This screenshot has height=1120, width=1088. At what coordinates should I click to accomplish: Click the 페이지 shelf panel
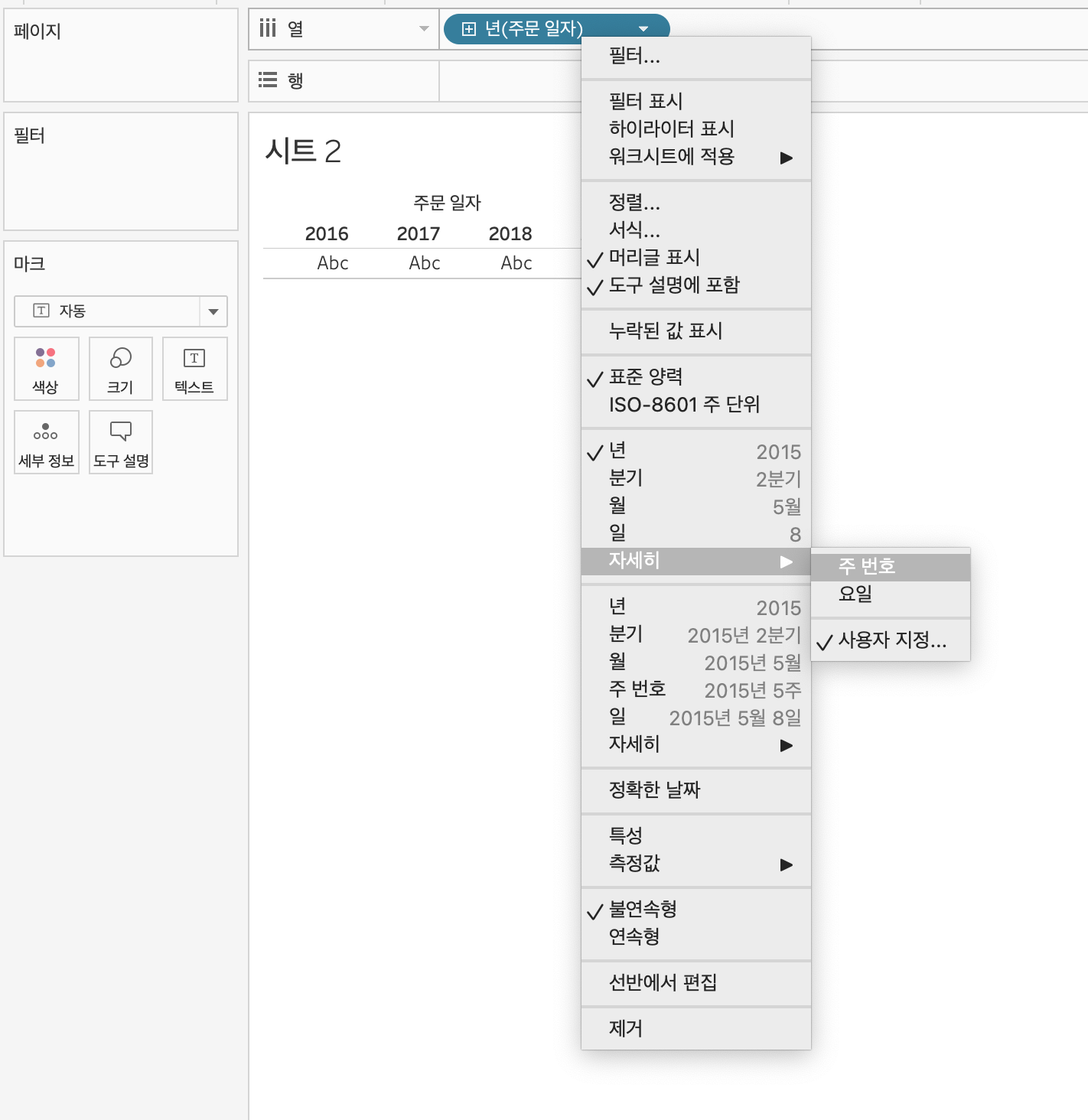[x=121, y=55]
